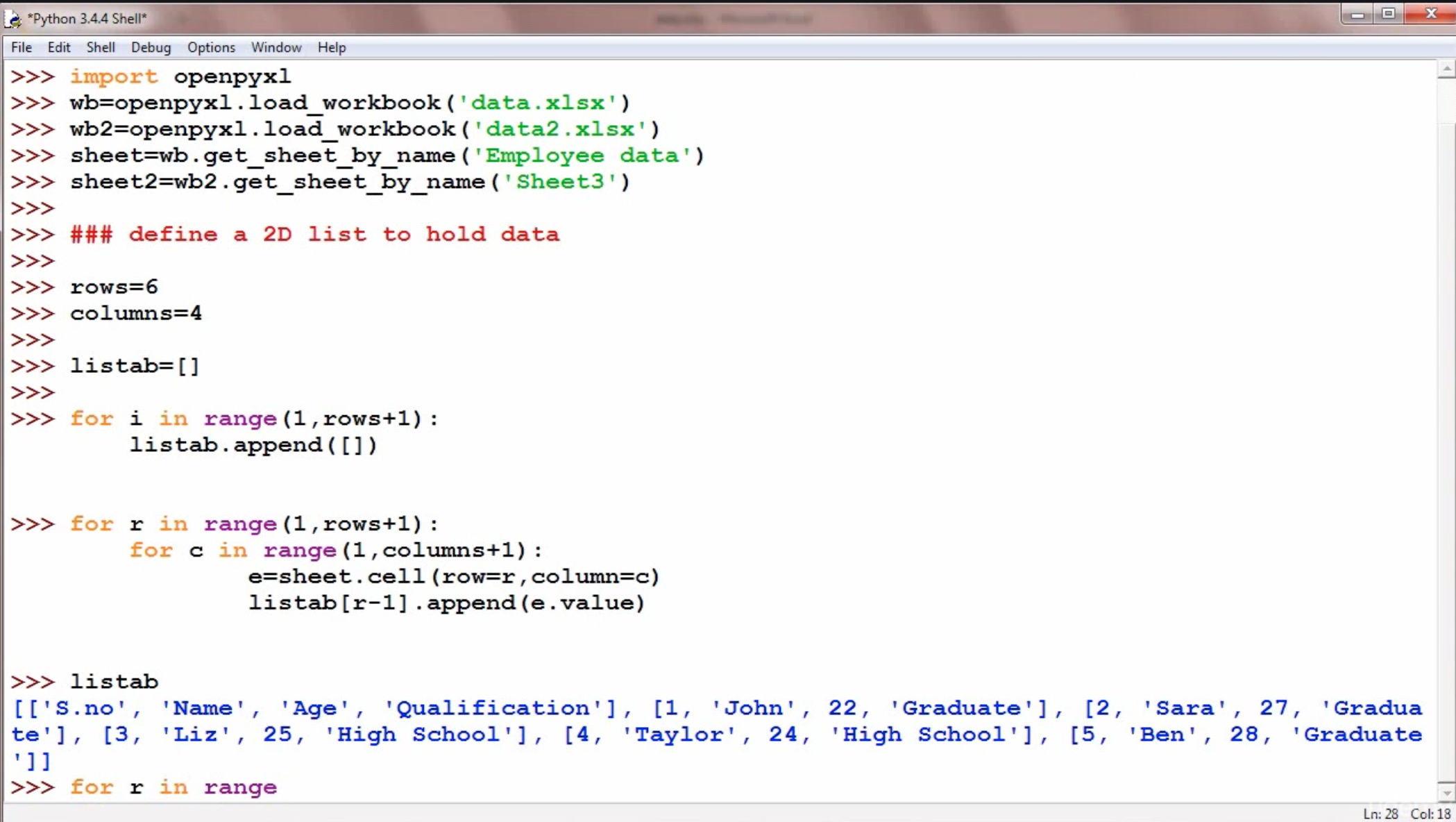1456x822 pixels.
Task: Click the File menu
Action: point(20,47)
